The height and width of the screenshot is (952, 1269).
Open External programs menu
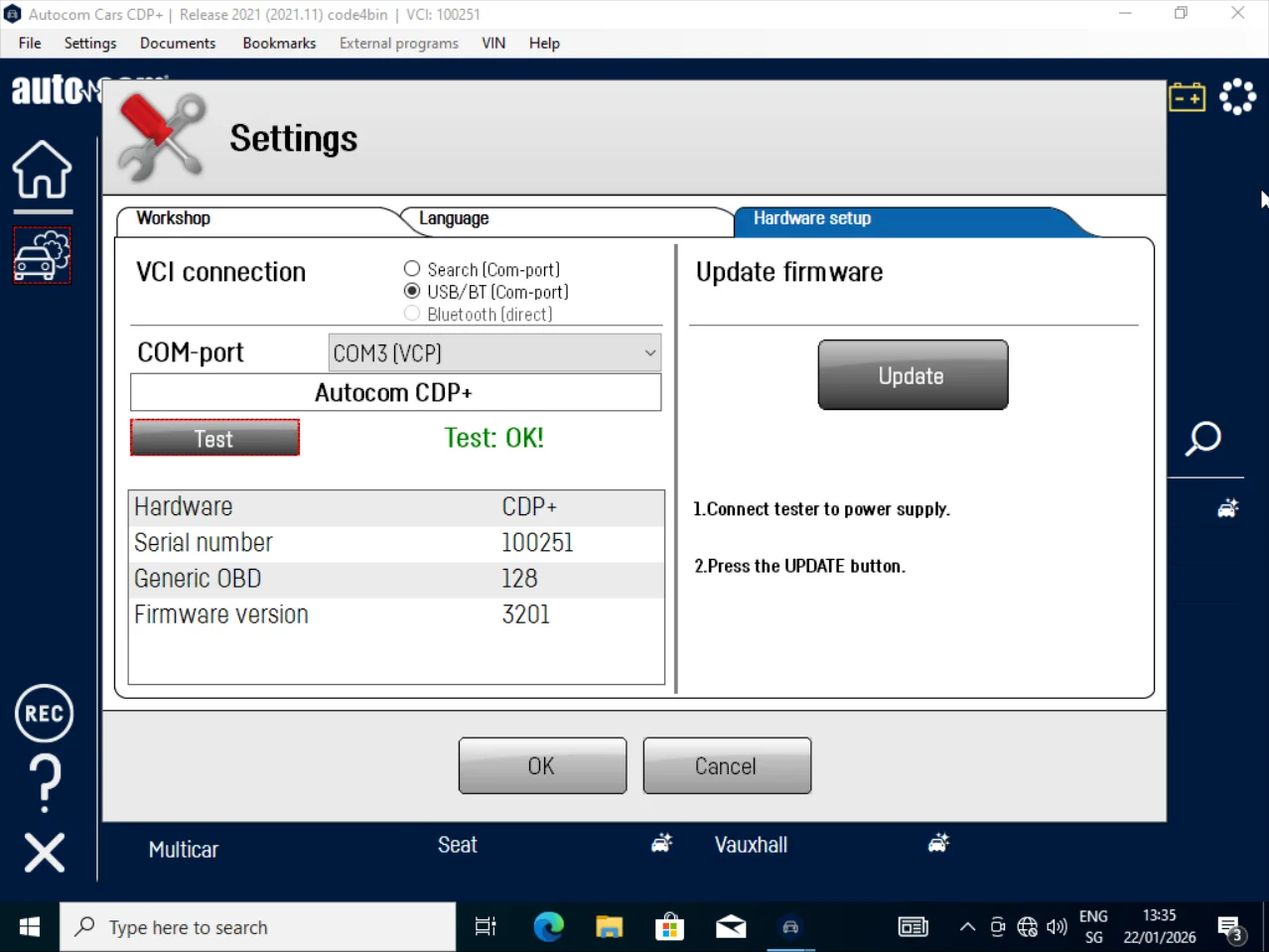pyautogui.click(x=399, y=43)
